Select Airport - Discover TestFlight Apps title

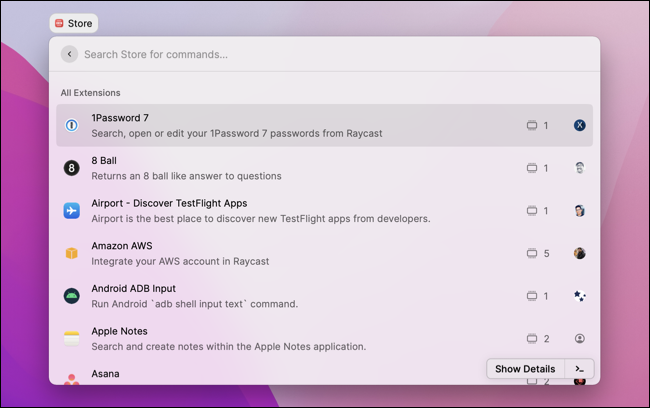pos(169,203)
